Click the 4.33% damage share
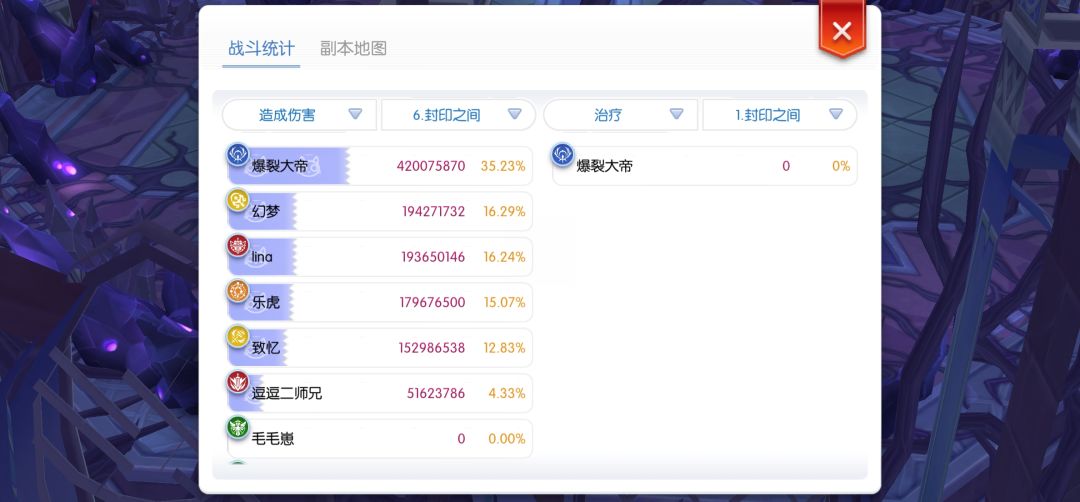The width and height of the screenshot is (1080, 502). tap(507, 393)
